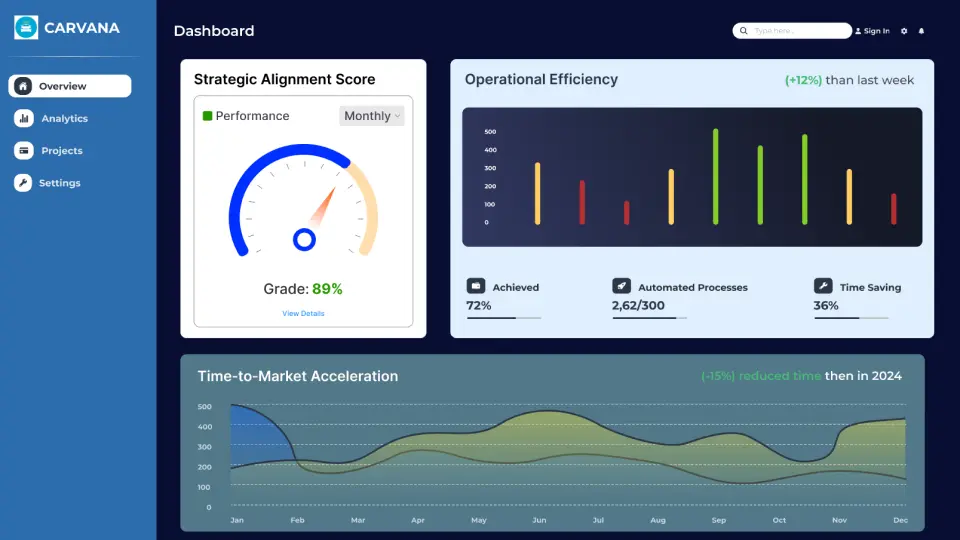Click the Sign In button
This screenshot has height=540, width=960.
[872, 31]
